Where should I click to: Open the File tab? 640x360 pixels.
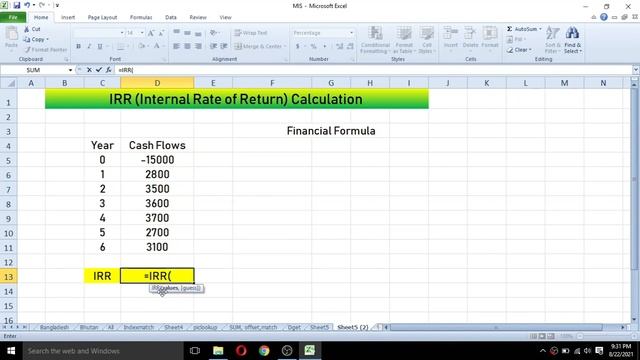click(13, 17)
